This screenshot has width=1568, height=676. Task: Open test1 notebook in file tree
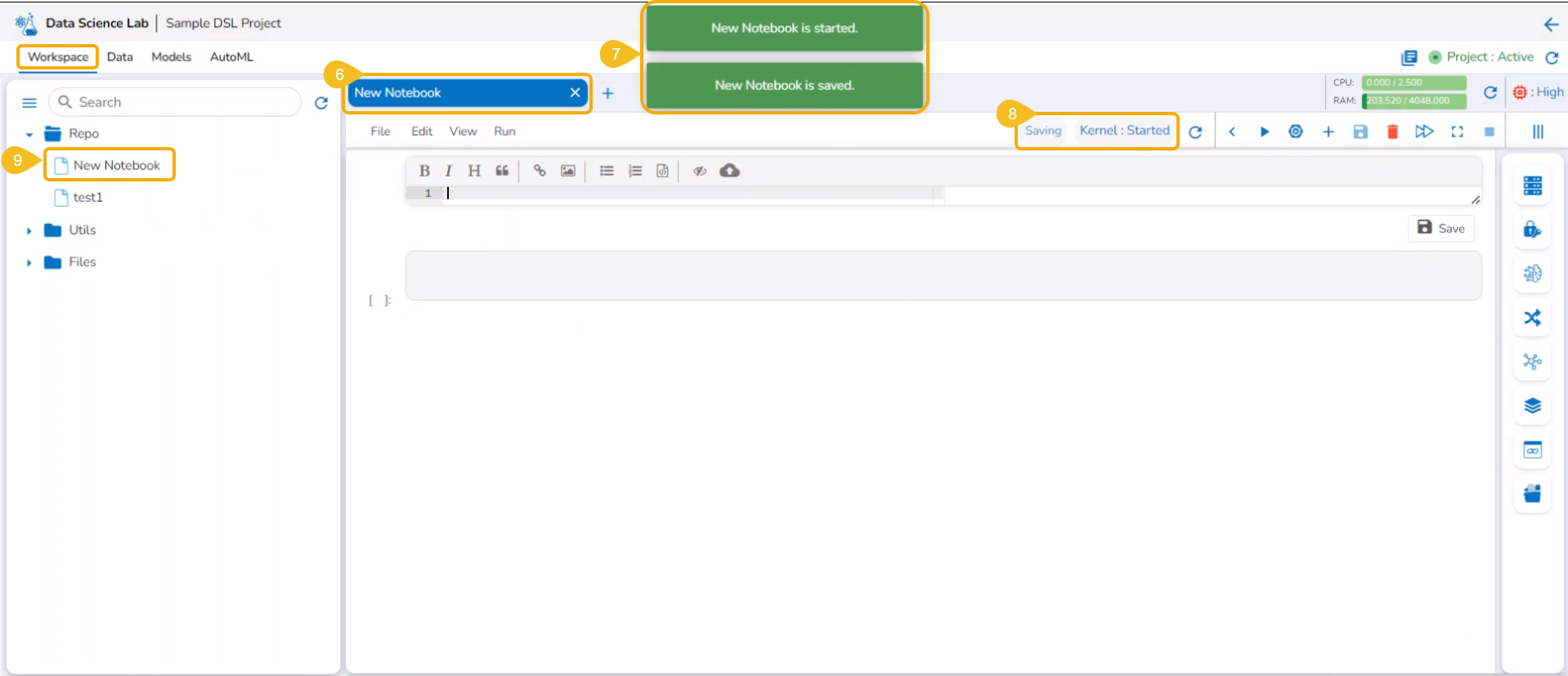pyautogui.click(x=87, y=197)
